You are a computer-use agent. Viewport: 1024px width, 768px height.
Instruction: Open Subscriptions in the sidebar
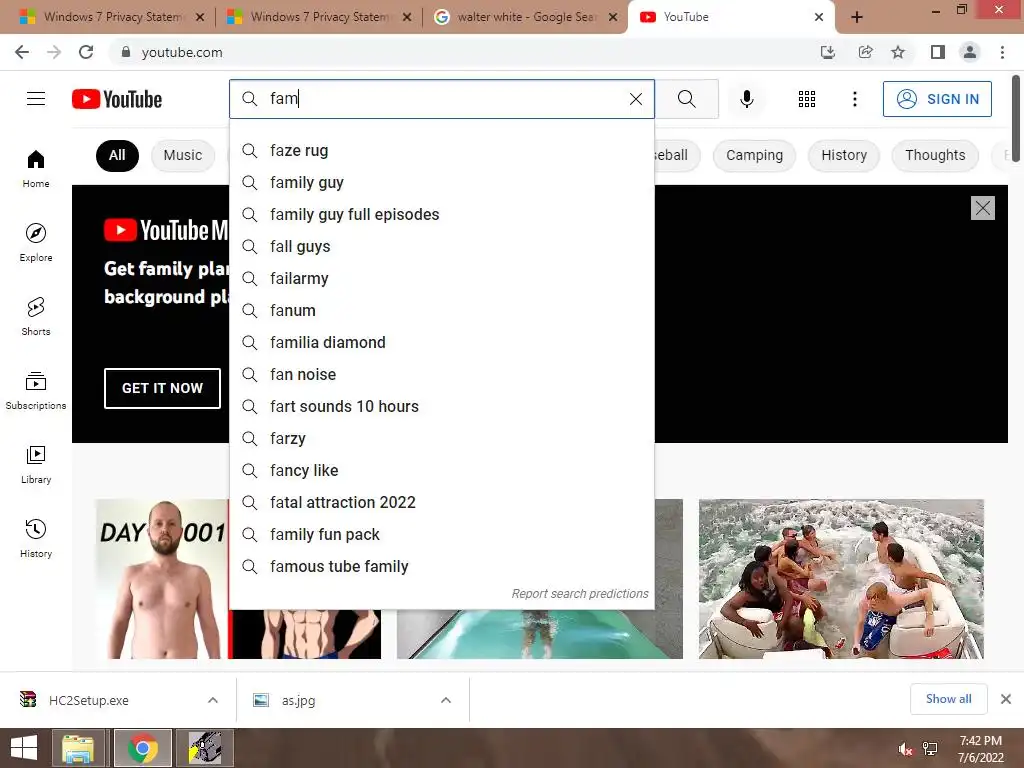[36, 391]
